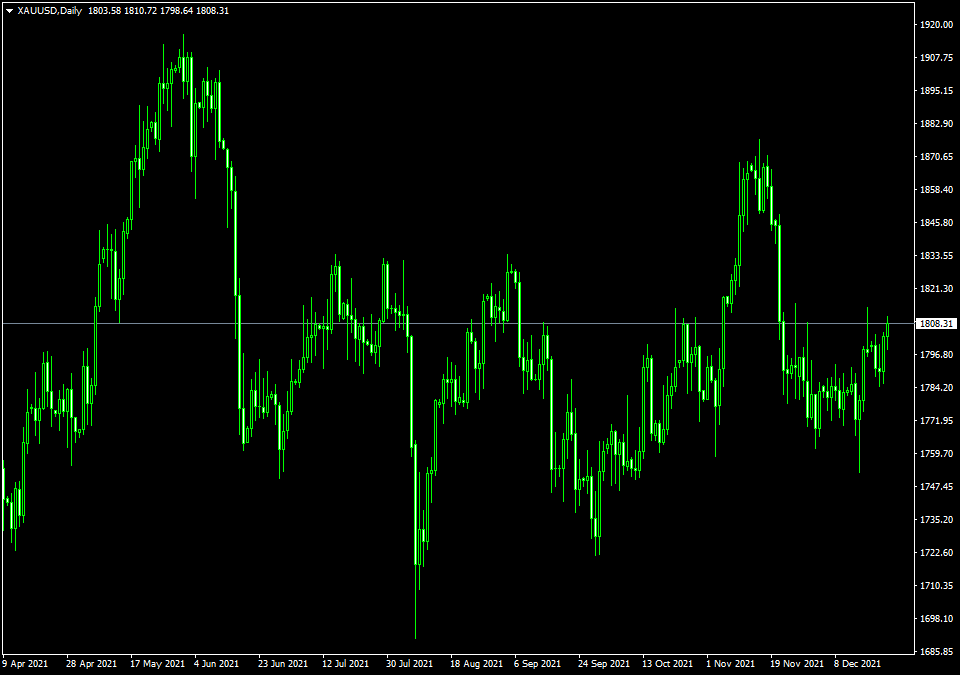Click the 19 Nov 2021 date label
960x675 pixels.
tap(797, 664)
